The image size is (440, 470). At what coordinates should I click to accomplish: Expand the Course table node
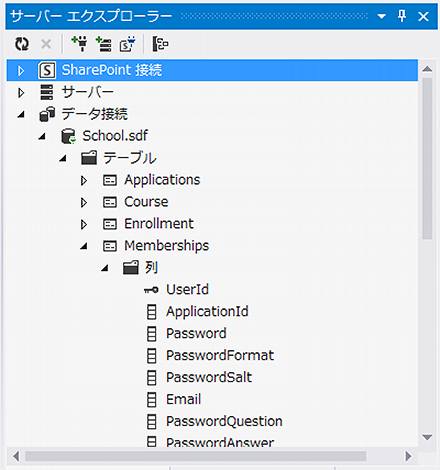point(84,202)
